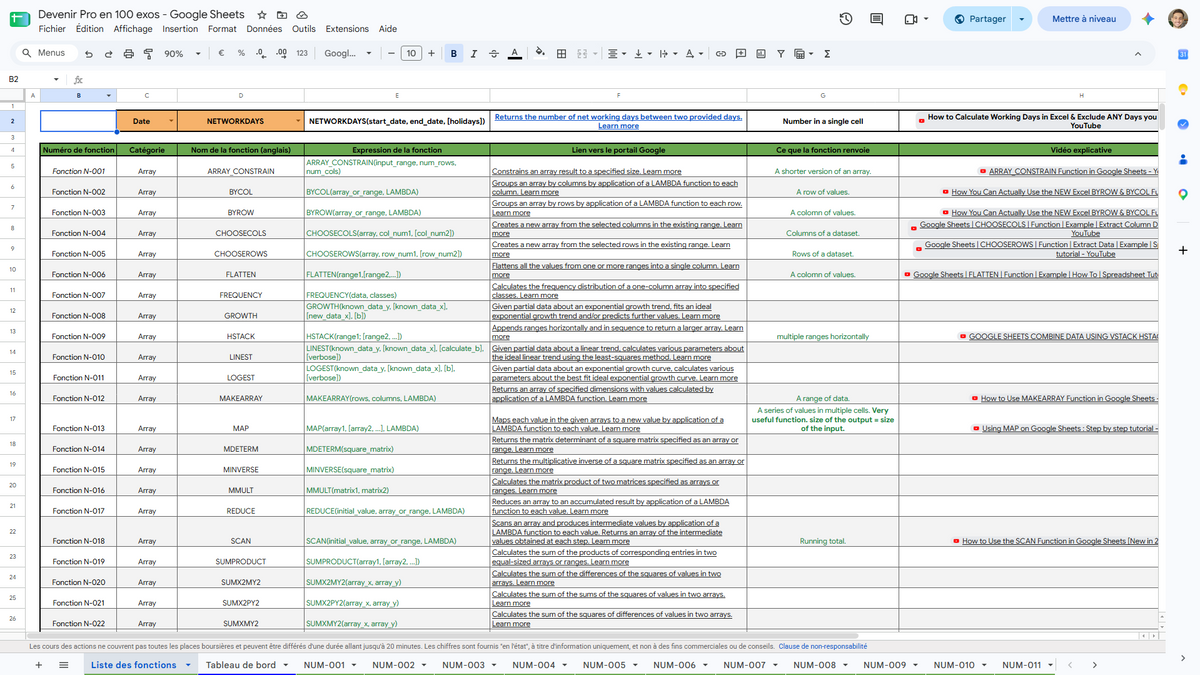Click the Menus search box
The height and width of the screenshot is (675, 1200).
[45, 54]
